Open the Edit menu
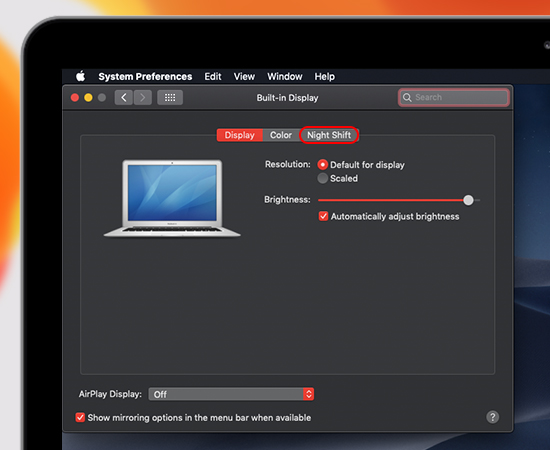The width and height of the screenshot is (550, 450). 213,76
